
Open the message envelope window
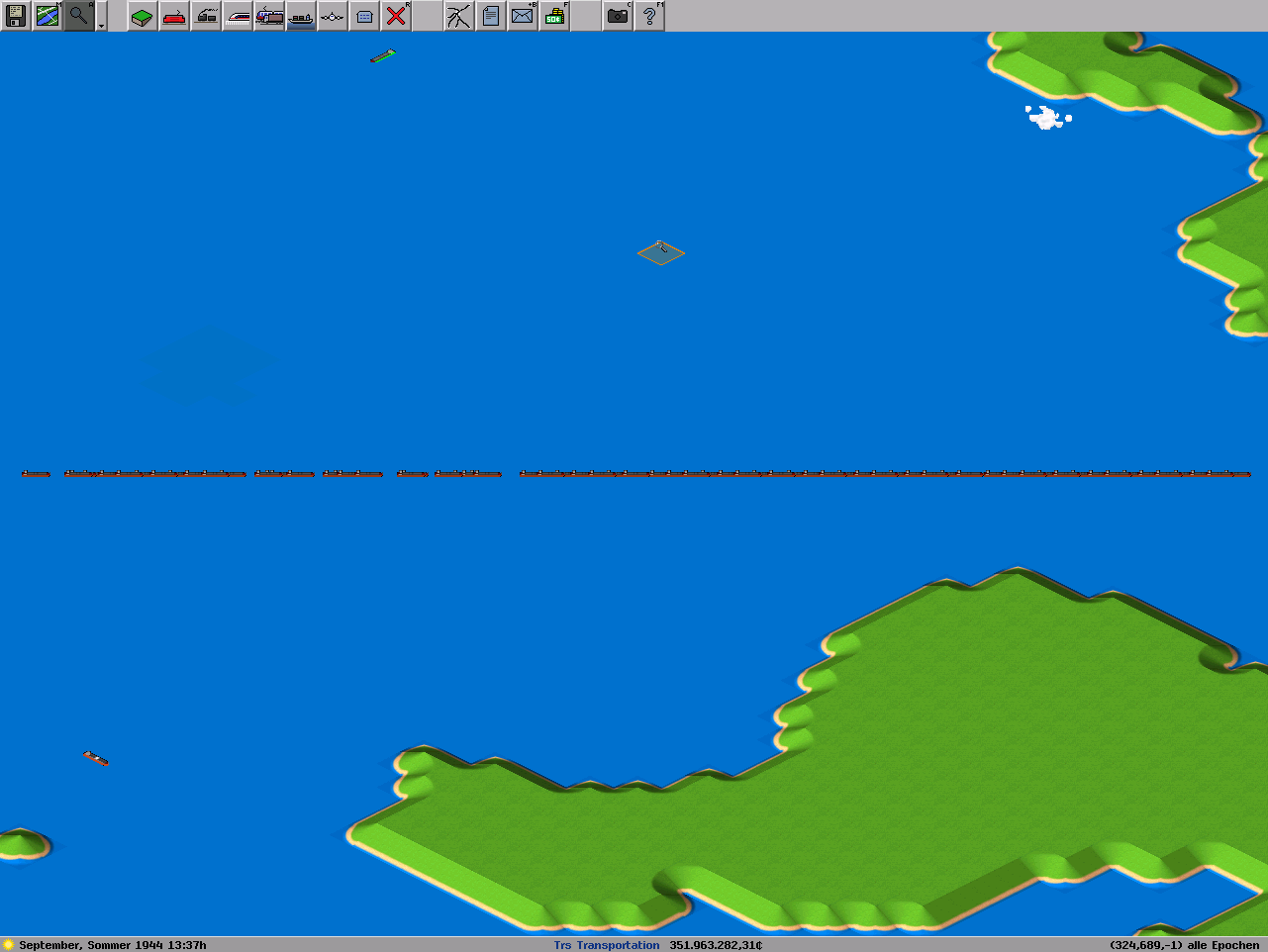point(523,16)
